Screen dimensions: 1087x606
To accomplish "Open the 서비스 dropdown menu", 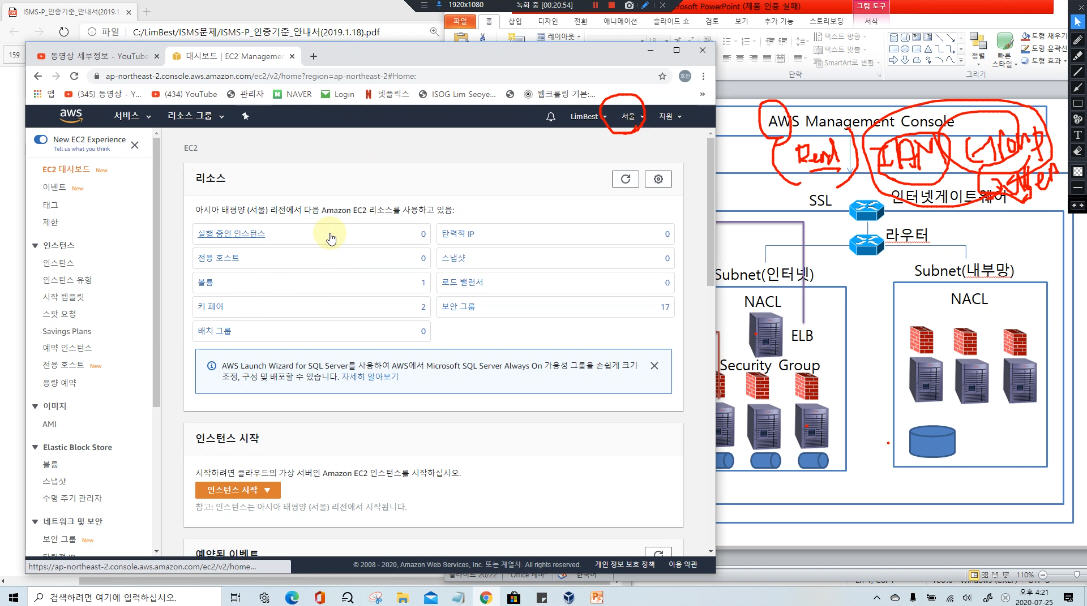I will tap(132, 116).
